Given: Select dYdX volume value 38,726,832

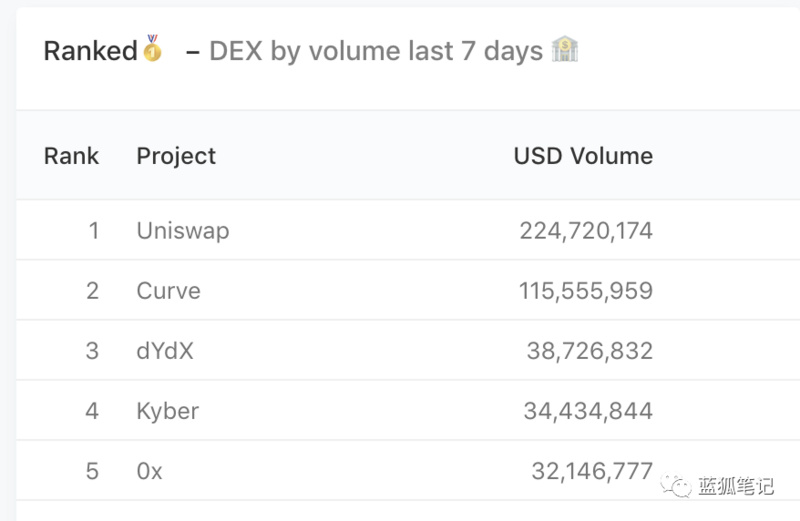Looking at the screenshot, I should (590, 351).
